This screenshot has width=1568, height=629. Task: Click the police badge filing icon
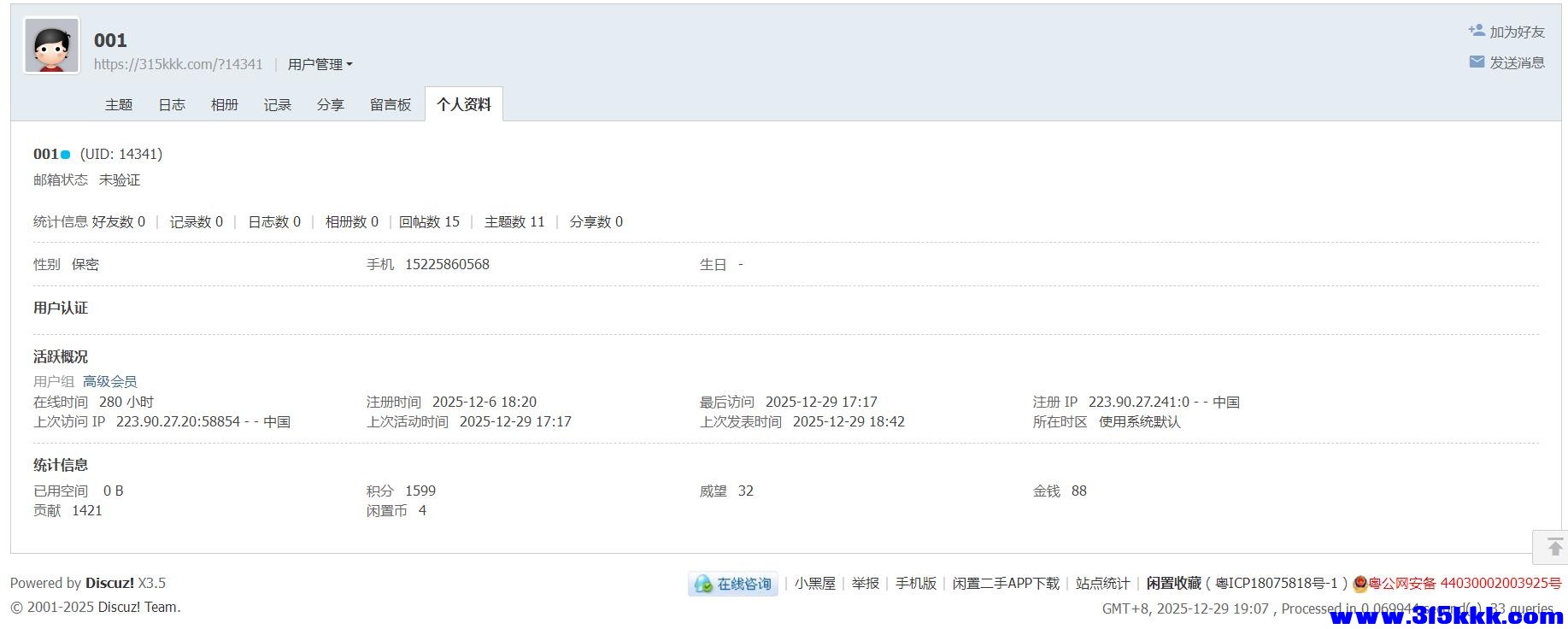1360,584
